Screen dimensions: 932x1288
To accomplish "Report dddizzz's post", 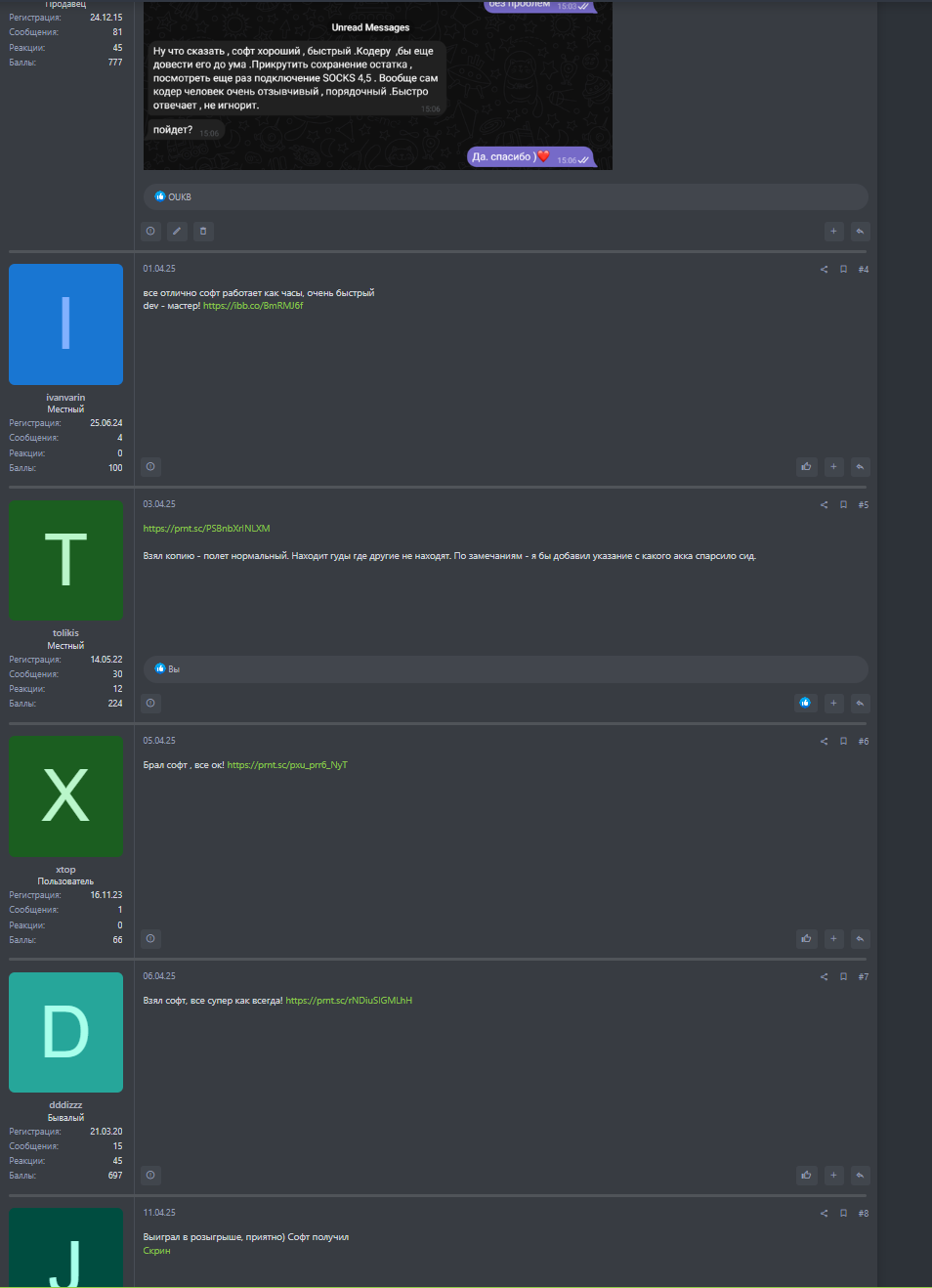I will coord(150,1176).
